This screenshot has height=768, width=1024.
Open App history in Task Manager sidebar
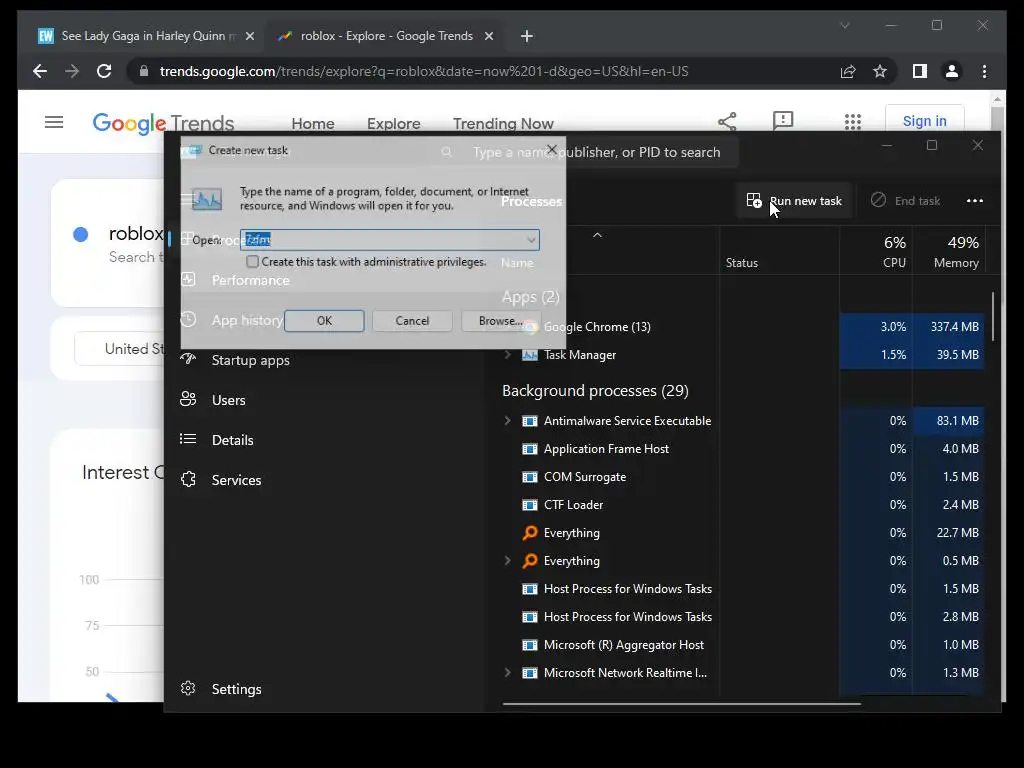247,320
